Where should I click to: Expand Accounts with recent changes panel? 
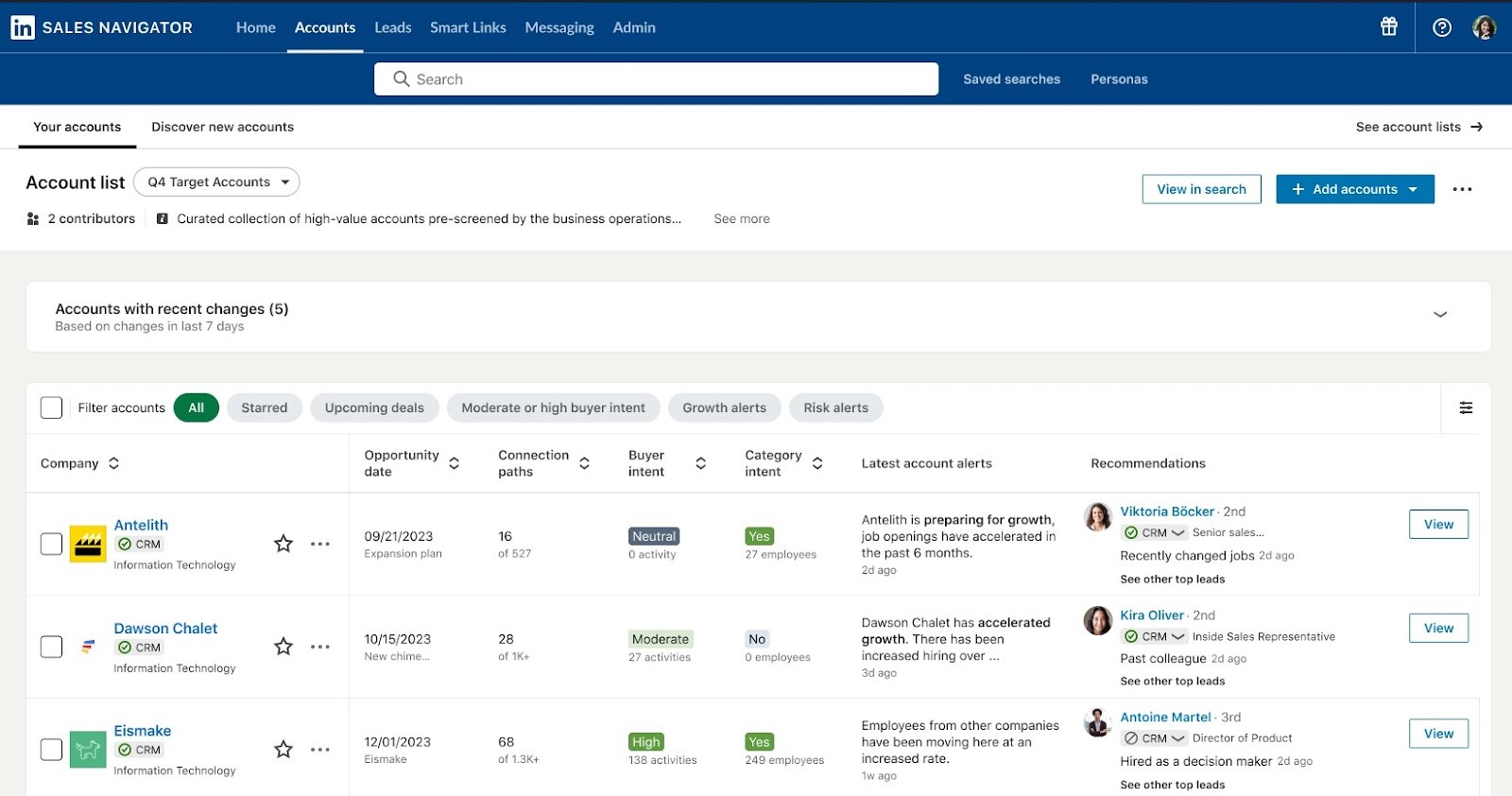(x=1440, y=315)
